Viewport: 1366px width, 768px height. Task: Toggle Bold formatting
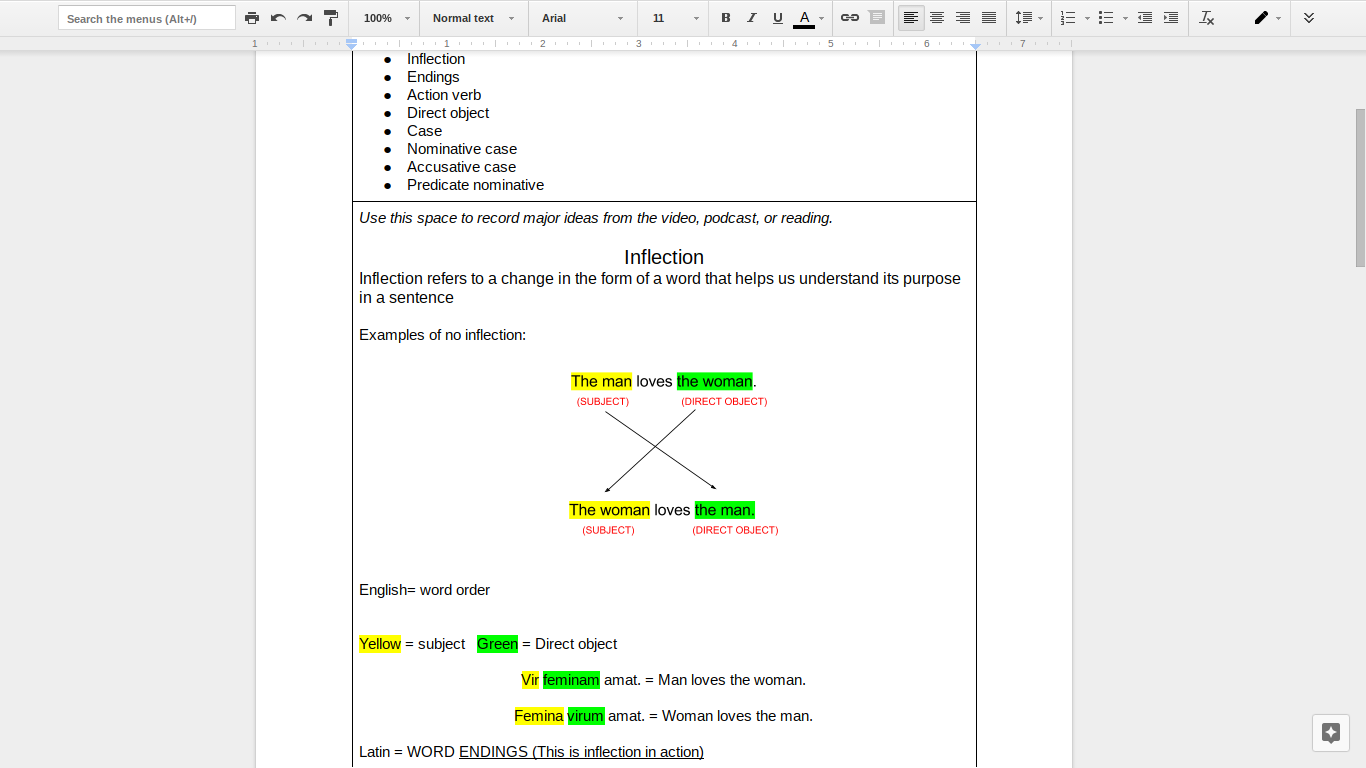pos(726,18)
